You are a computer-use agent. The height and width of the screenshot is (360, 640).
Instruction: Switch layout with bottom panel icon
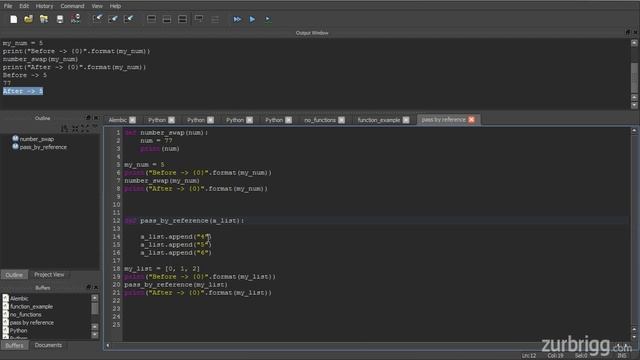167,19
